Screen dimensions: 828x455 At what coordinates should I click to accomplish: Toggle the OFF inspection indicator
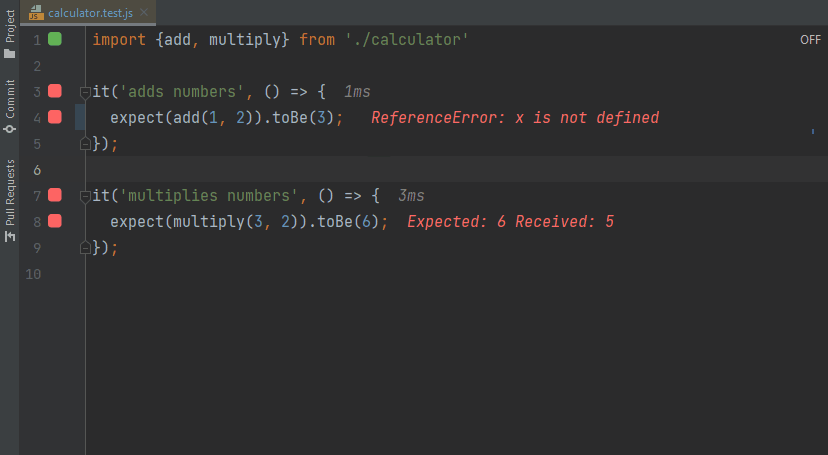click(809, 40)
